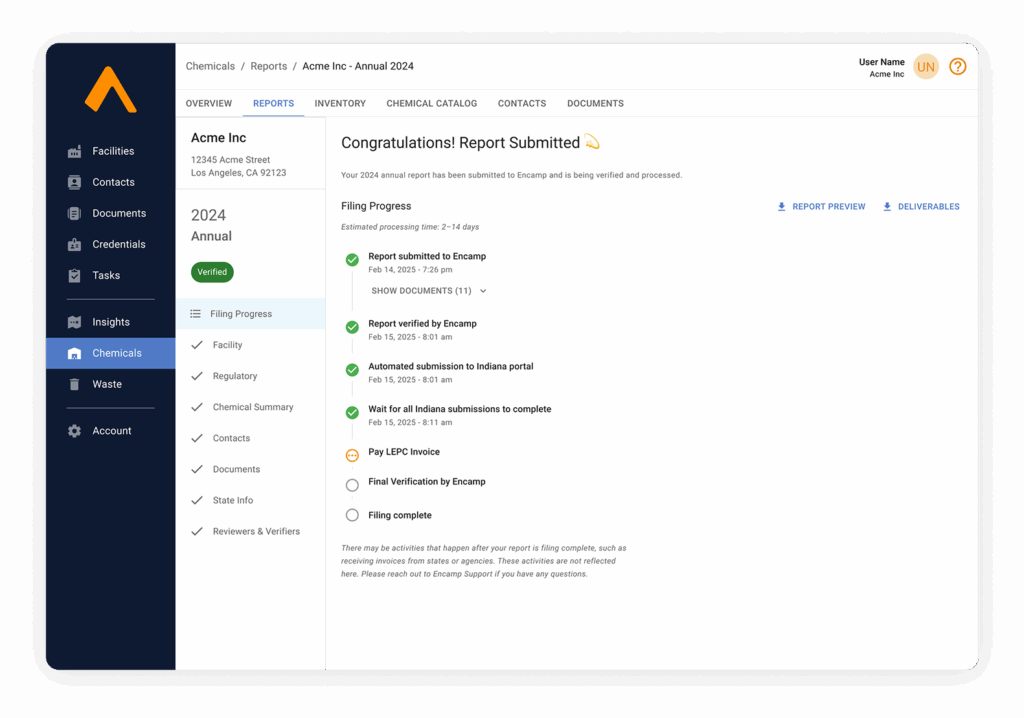This screenshot has width=1024, height=718.
Task: Click green check for Wait for all Indiana submissions
Action: (x=352, y=412)
